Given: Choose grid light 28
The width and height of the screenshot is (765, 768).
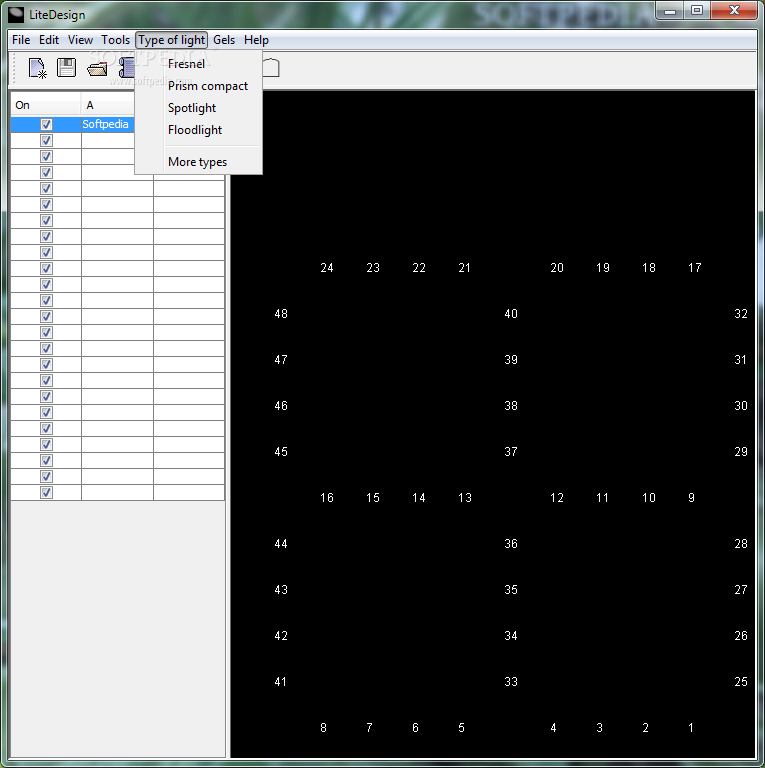Looking at the screenshot, I should 741,544.
